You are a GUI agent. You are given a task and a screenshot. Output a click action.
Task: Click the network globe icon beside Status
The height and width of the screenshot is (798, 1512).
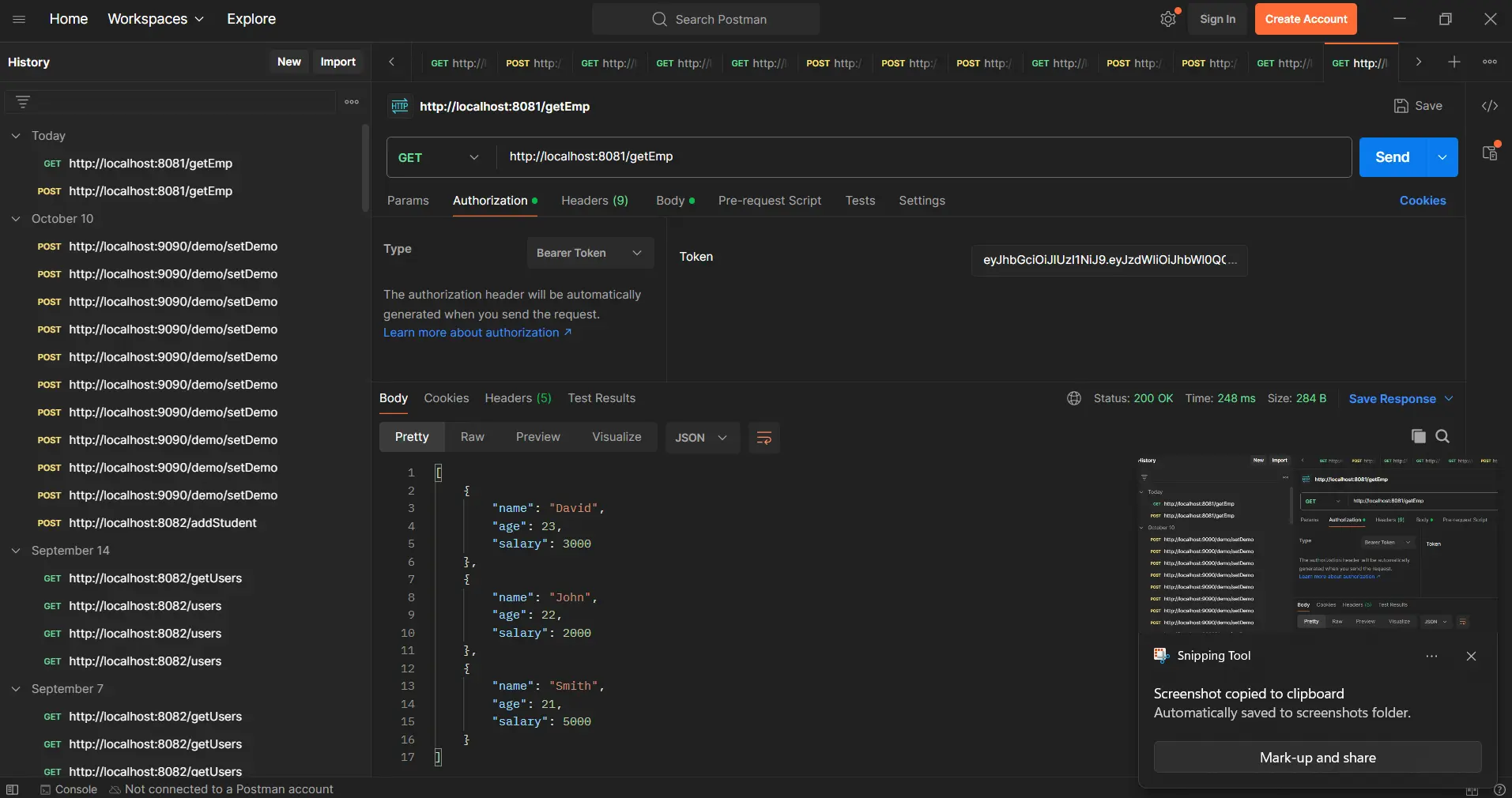[1073, 399]
